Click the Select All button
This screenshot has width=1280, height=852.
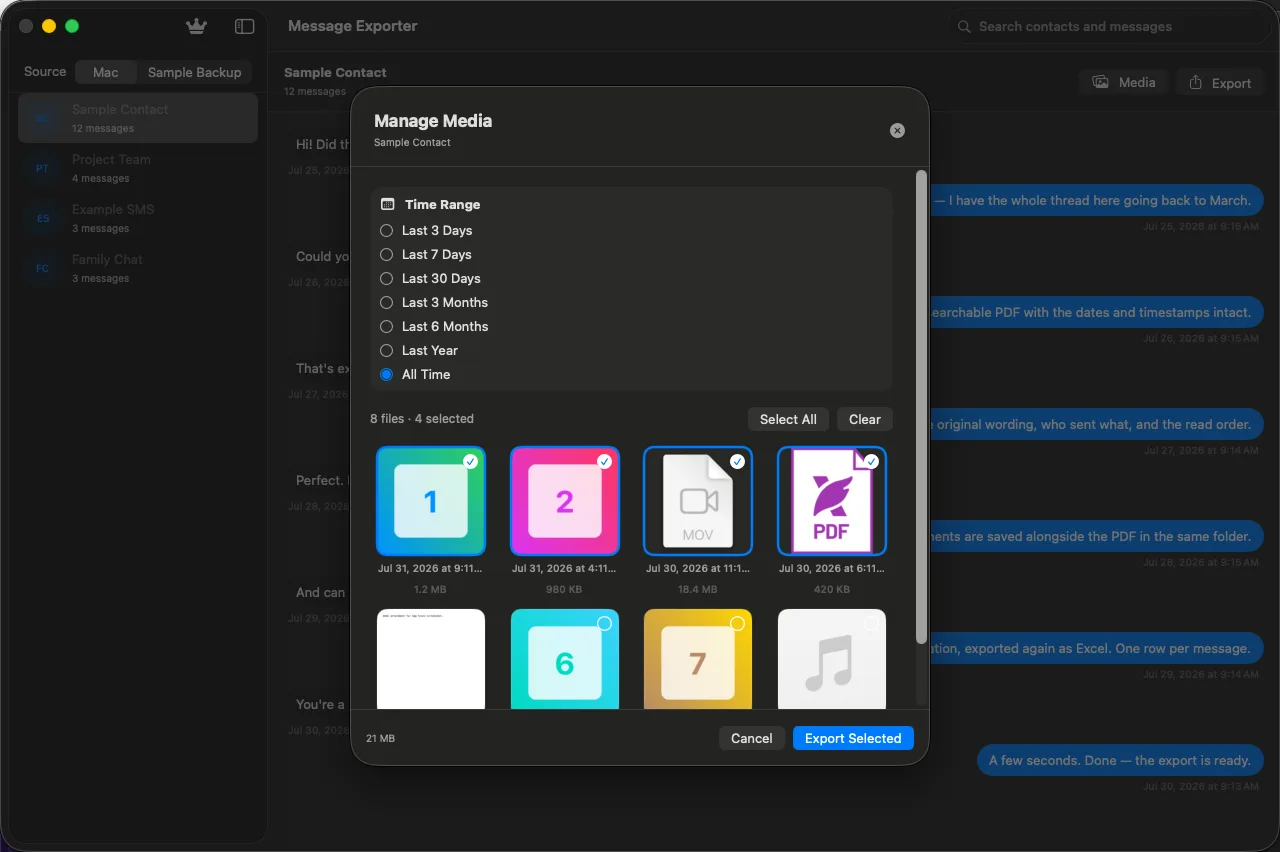click(x=788, y=419)
